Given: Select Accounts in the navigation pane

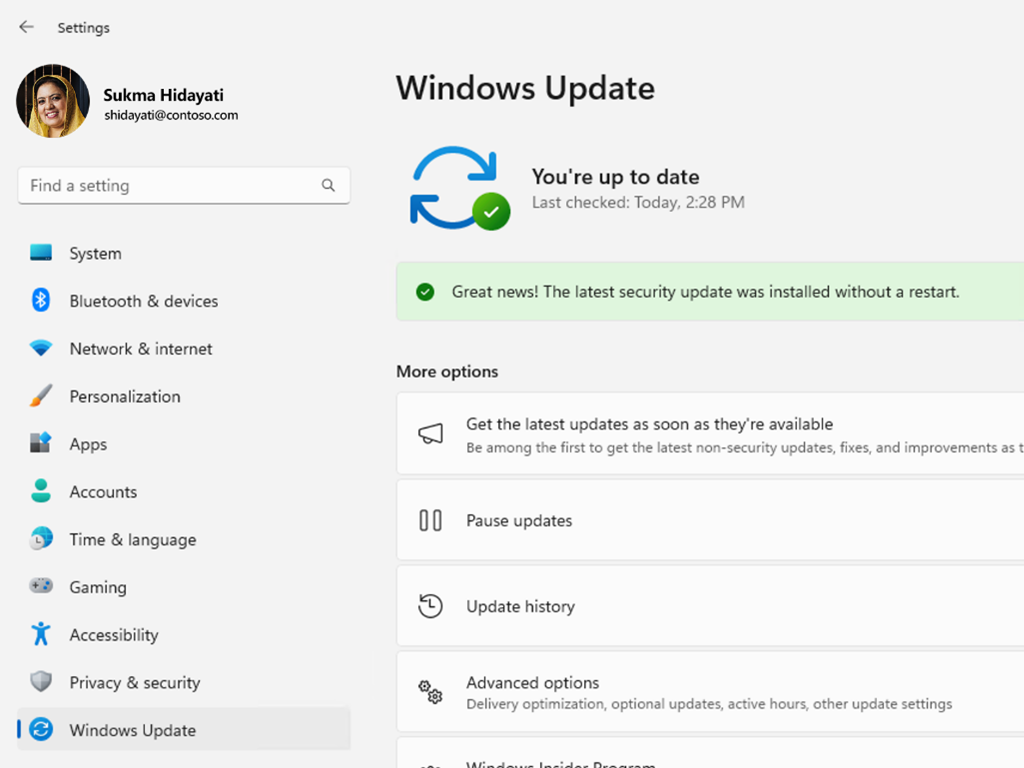Looking at the screenshot, I should click(x=103, y=492).
